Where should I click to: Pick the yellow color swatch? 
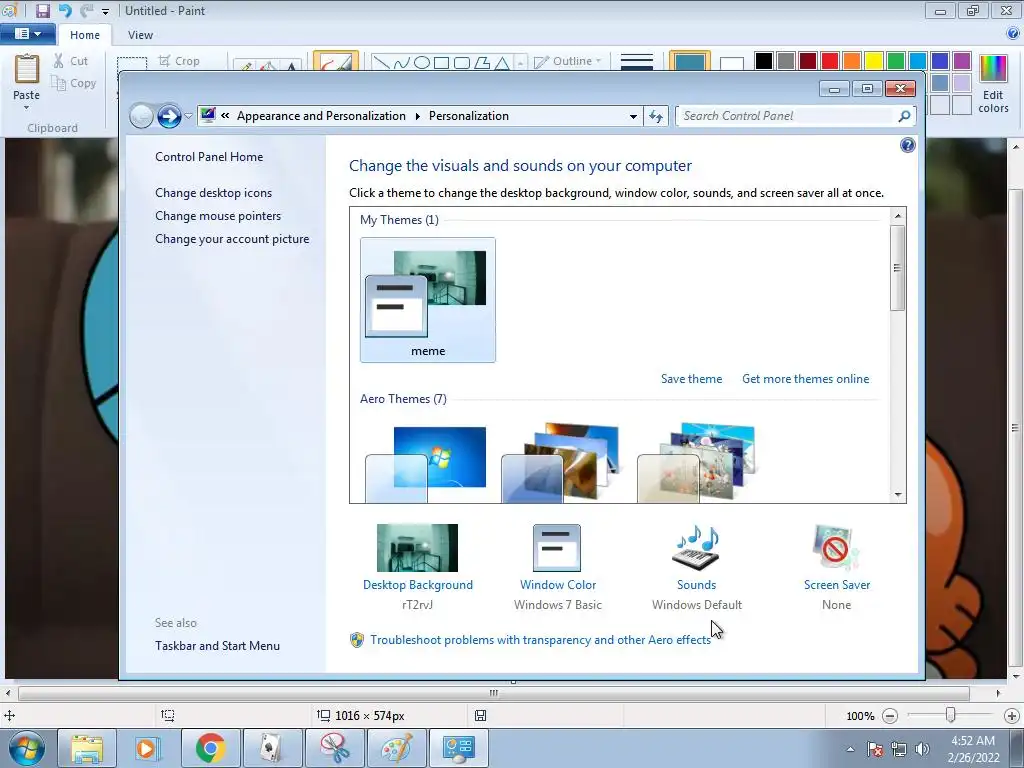[x=874, y=61]
